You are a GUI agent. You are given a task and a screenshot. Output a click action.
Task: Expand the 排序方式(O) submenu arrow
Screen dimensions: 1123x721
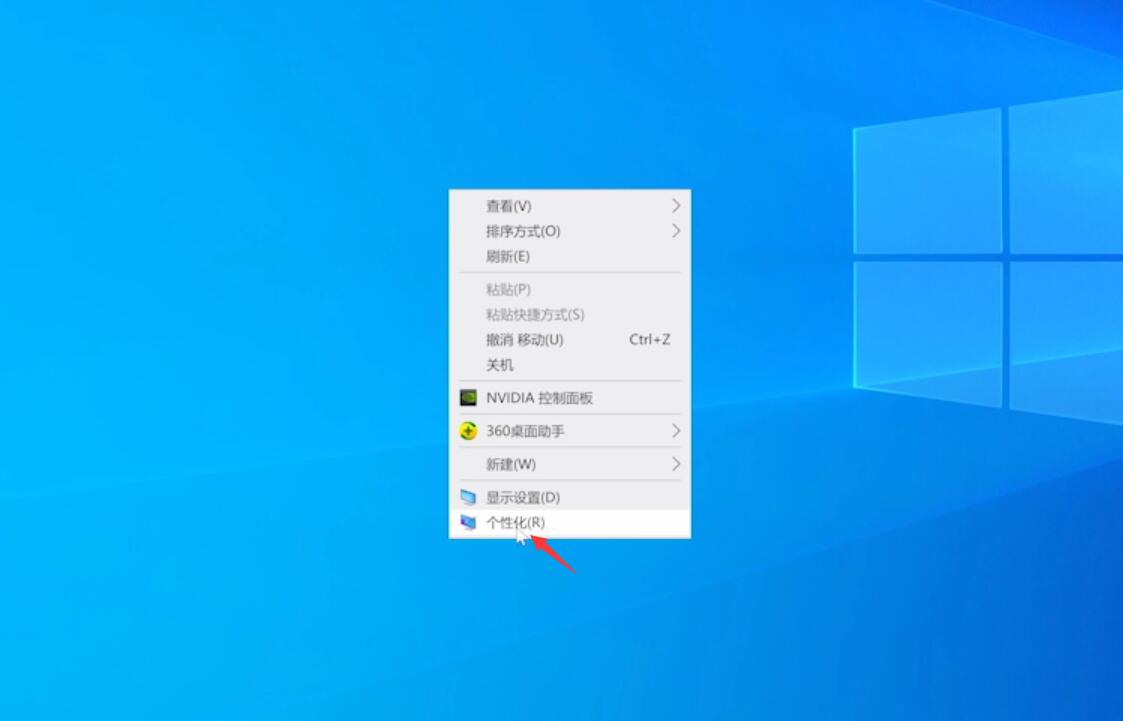[x=675, y=231]
